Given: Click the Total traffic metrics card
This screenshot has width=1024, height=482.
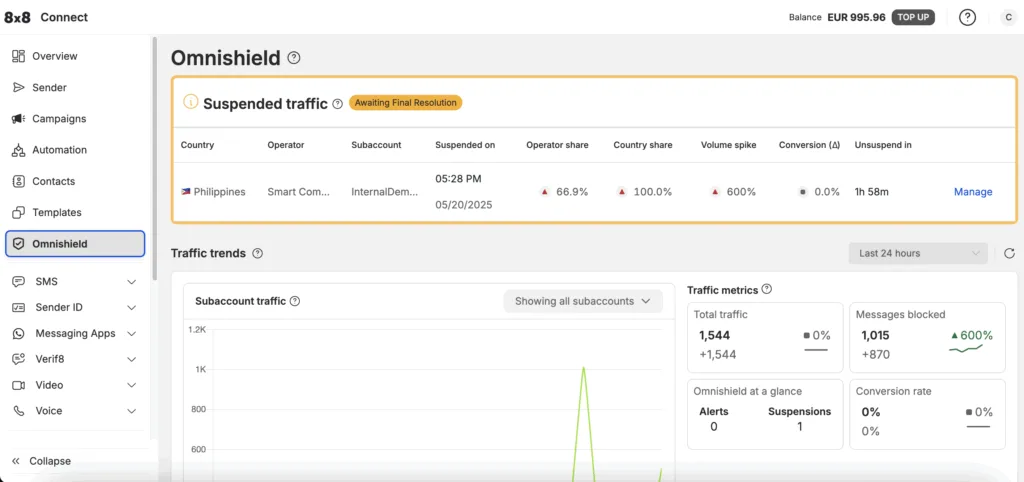Looking at the screenshot, I should (765, 338).
